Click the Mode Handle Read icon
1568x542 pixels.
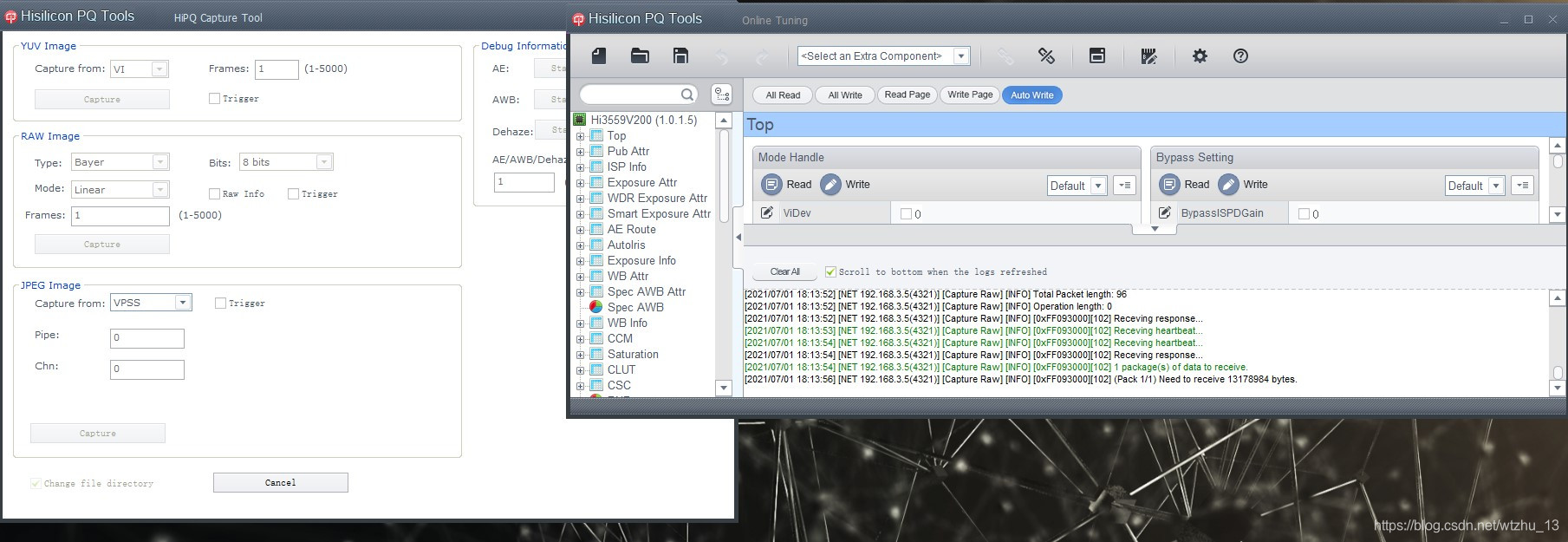[x=771, y=185]
